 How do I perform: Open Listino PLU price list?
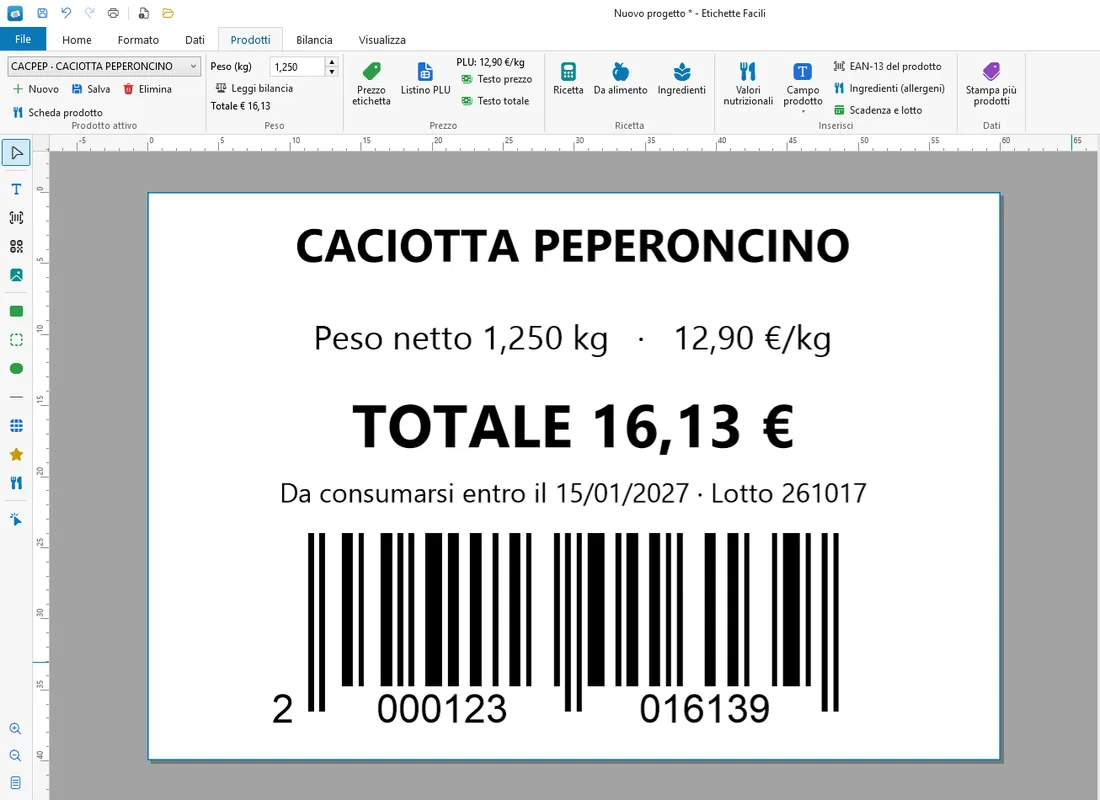(425, 79)
